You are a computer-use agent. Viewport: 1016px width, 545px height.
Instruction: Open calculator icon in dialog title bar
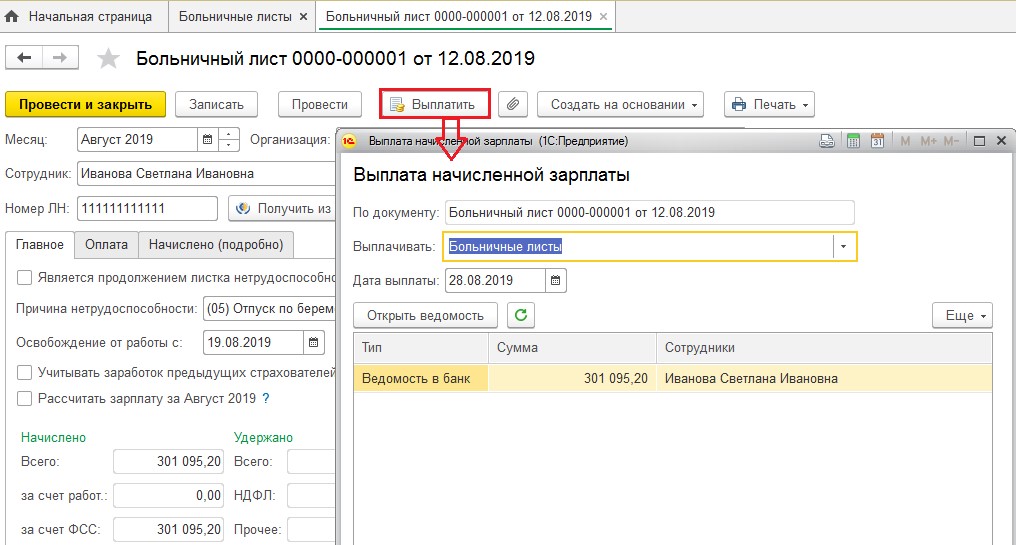point(853,141)
